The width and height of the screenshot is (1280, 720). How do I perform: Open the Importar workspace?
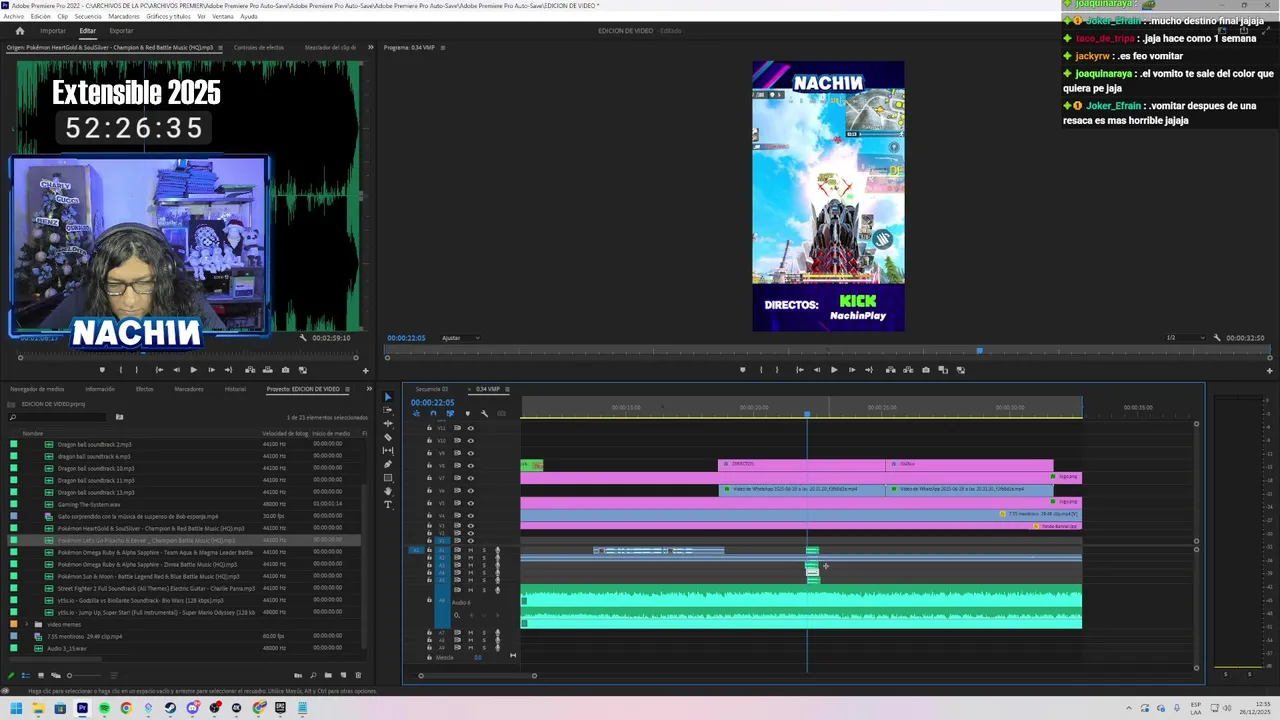click(53, 31)
